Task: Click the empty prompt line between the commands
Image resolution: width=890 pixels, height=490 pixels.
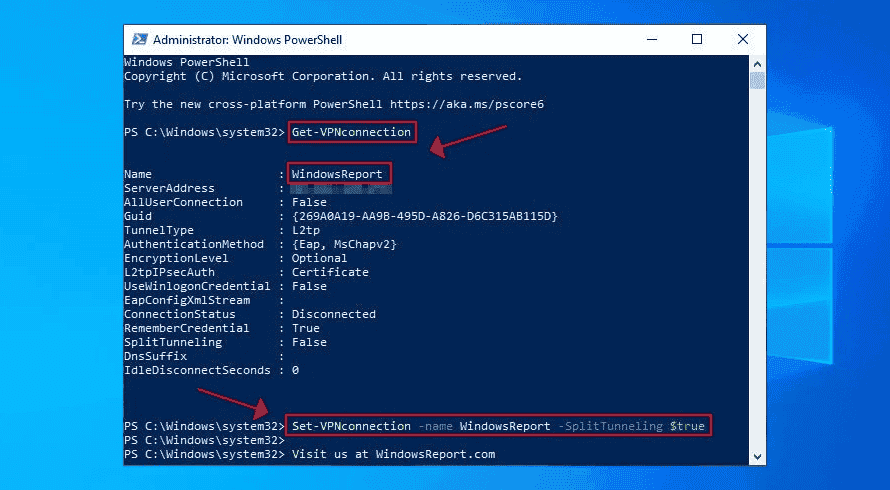Action: click(x=204, y=440)
